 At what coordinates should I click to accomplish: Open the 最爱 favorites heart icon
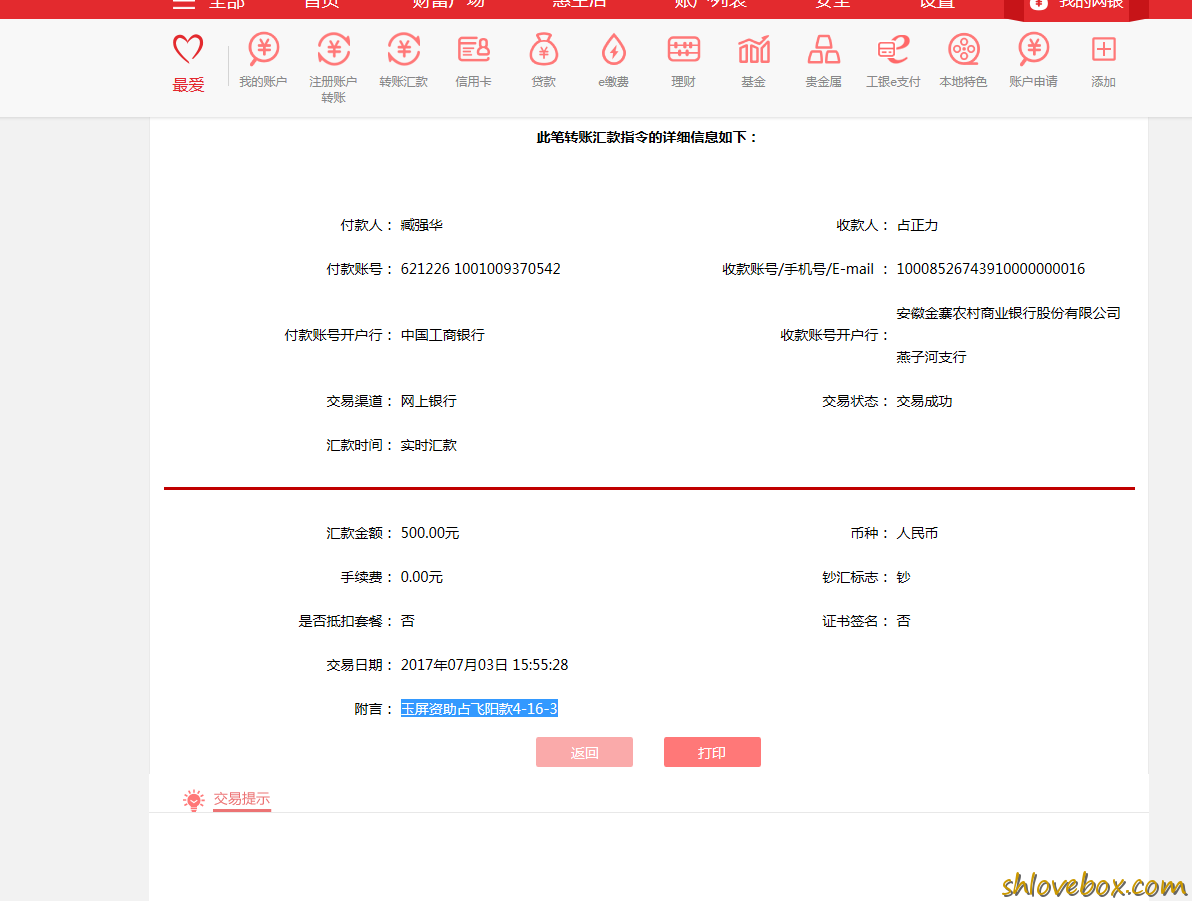pyautogui.click(x=188, y=49)
